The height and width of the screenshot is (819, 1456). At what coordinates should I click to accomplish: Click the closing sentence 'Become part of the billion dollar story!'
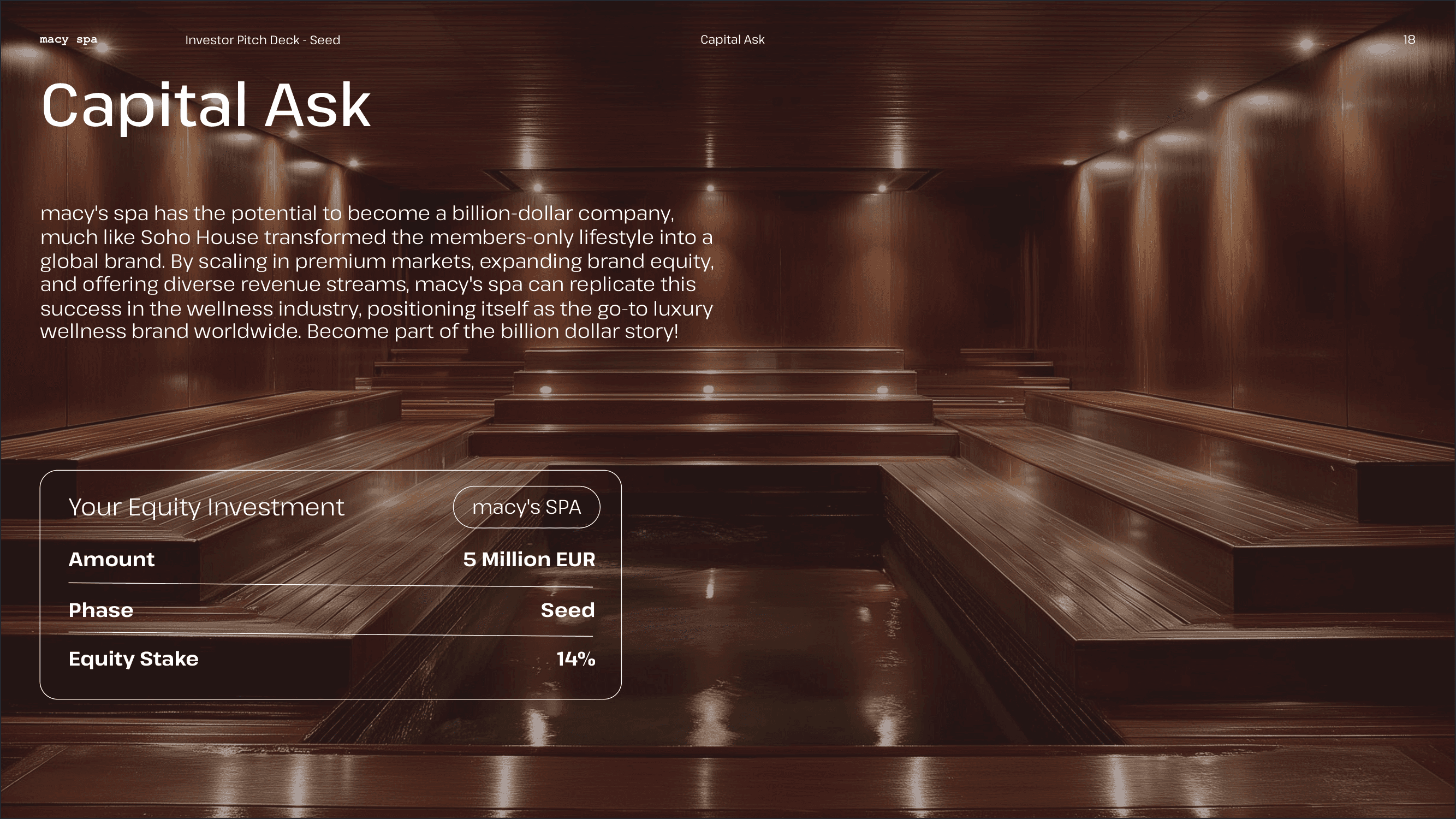point(492,332)
